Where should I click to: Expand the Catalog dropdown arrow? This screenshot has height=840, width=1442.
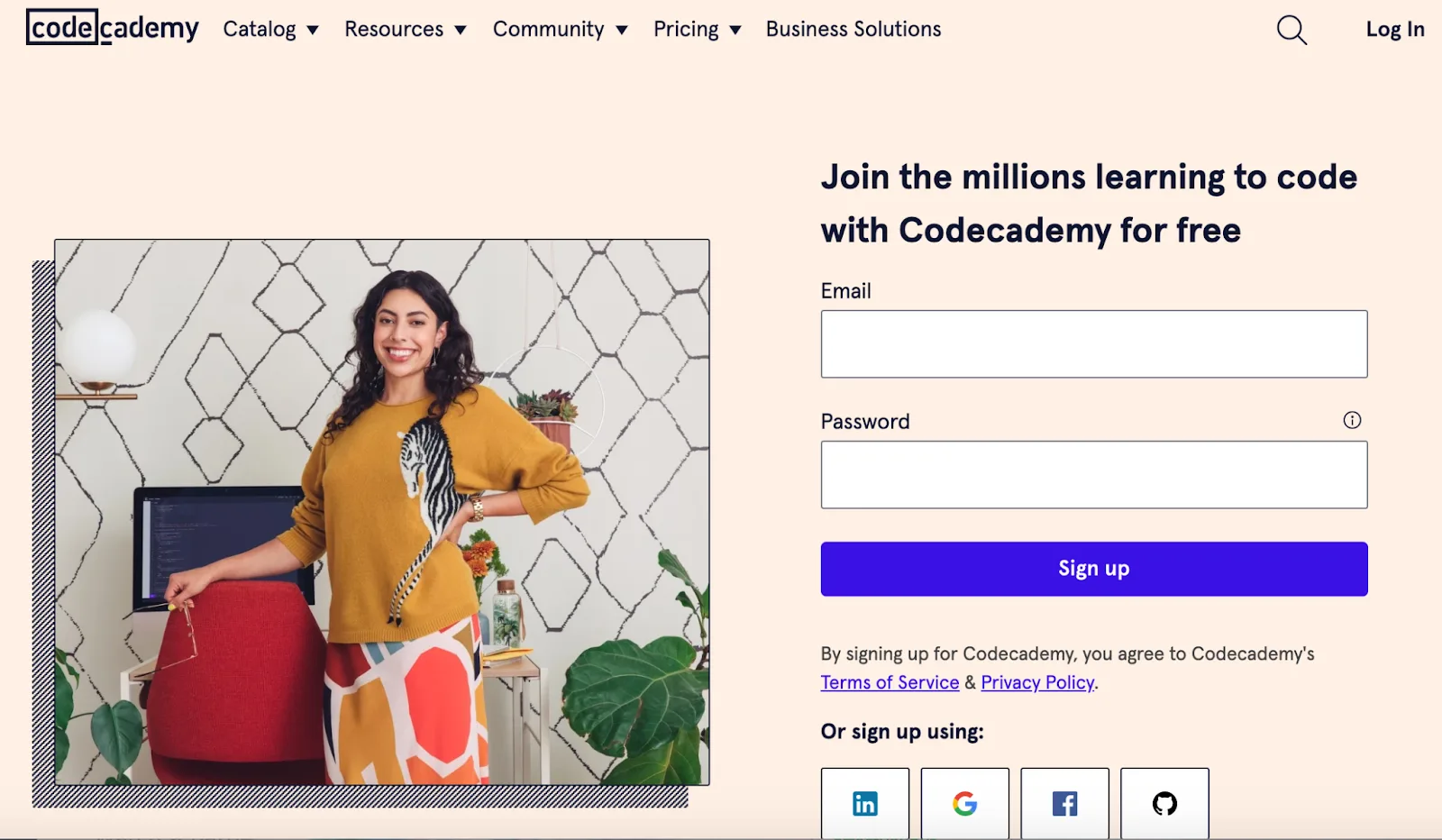(313, 30)
